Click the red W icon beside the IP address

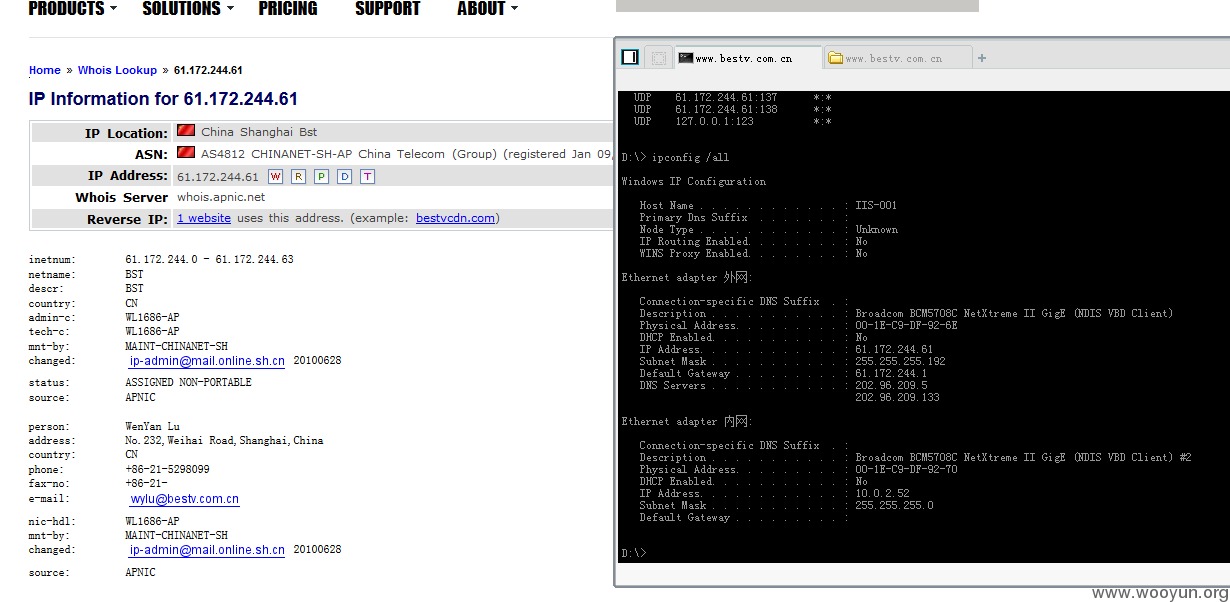275,176
